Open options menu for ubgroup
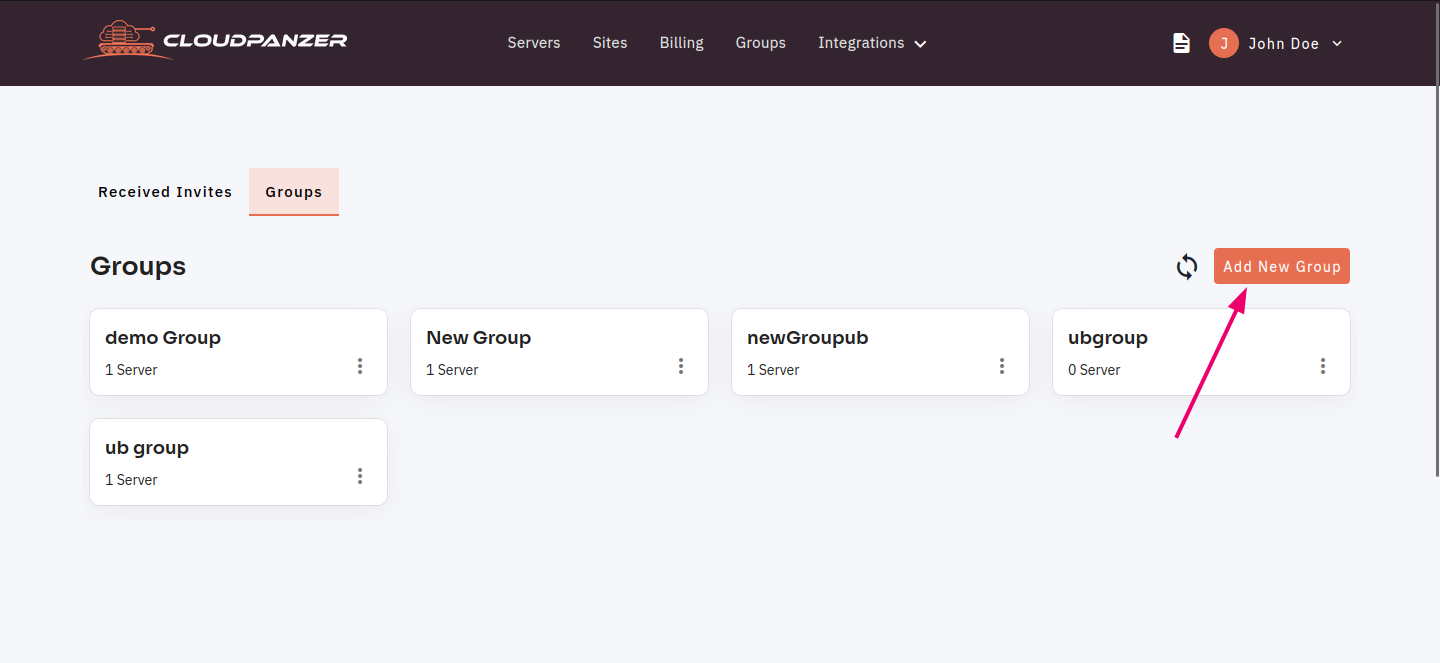 (x=1323, y=366)
